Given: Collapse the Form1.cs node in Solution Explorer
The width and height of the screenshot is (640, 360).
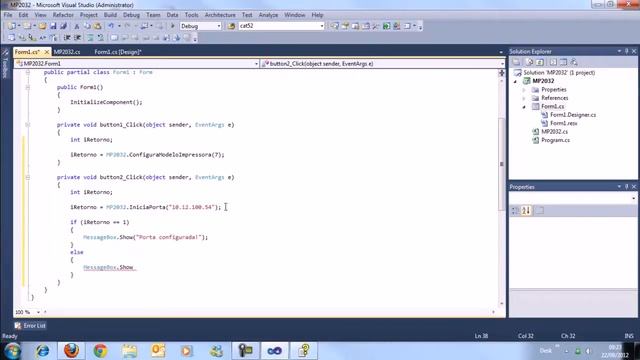Looking at the screenshot, I should pos(524,107).
